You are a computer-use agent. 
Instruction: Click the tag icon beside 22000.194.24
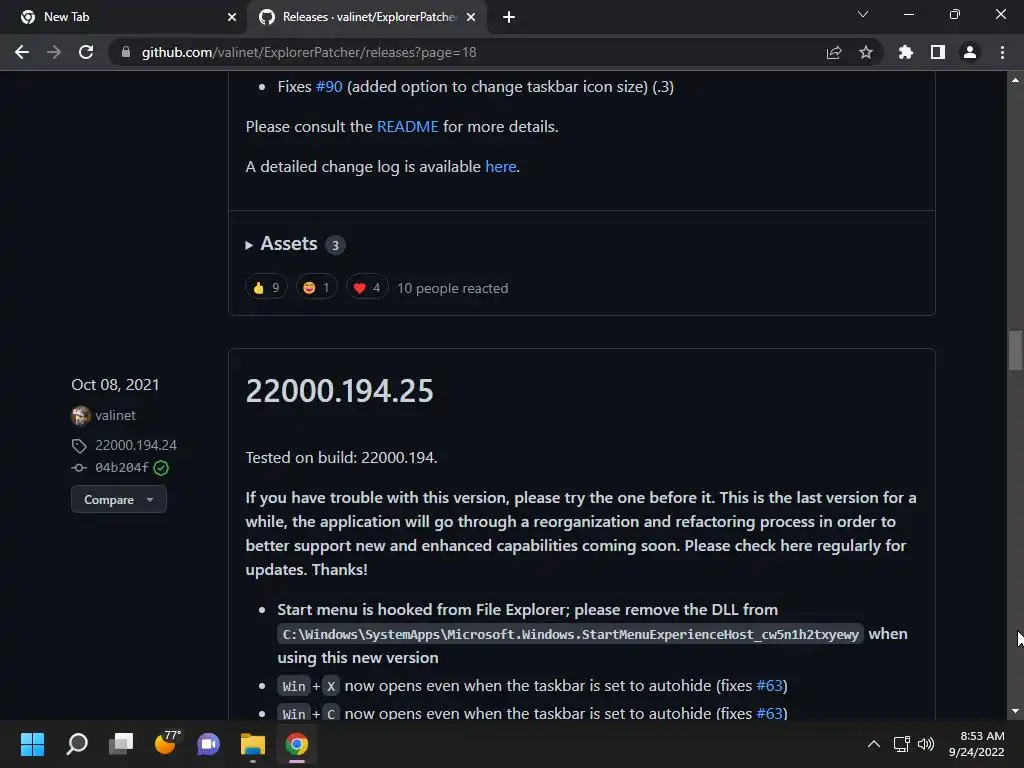[79, 446]
